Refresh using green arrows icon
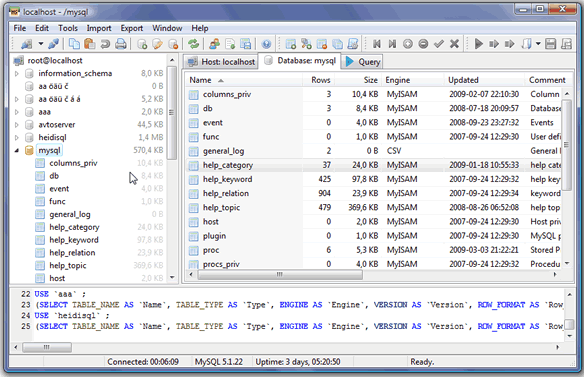 [193, 44]
